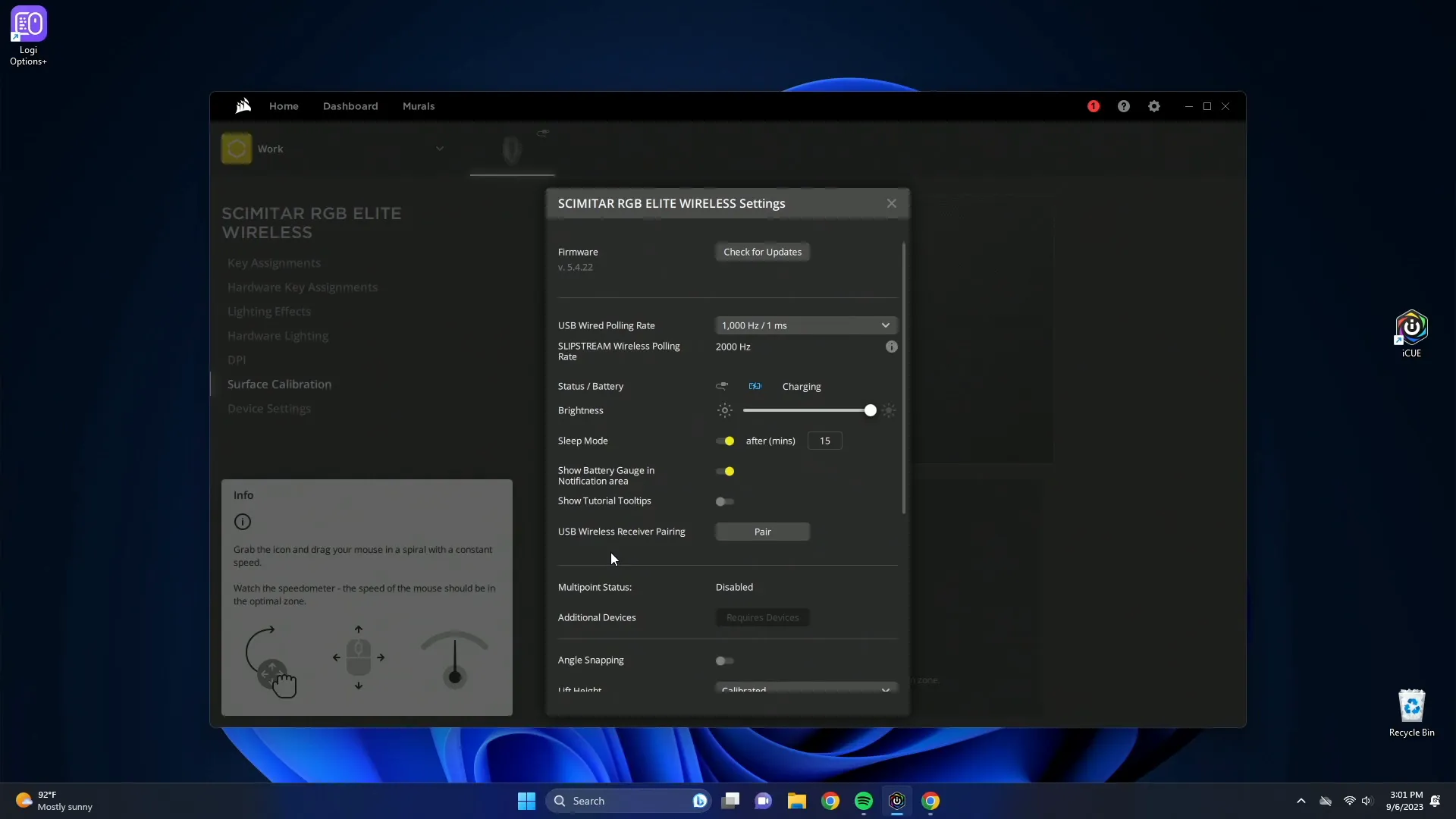This screenshot has width=1456, height=819.
Task: Enable Show Tutorial Tooltips switch
Action: point(725,502)
